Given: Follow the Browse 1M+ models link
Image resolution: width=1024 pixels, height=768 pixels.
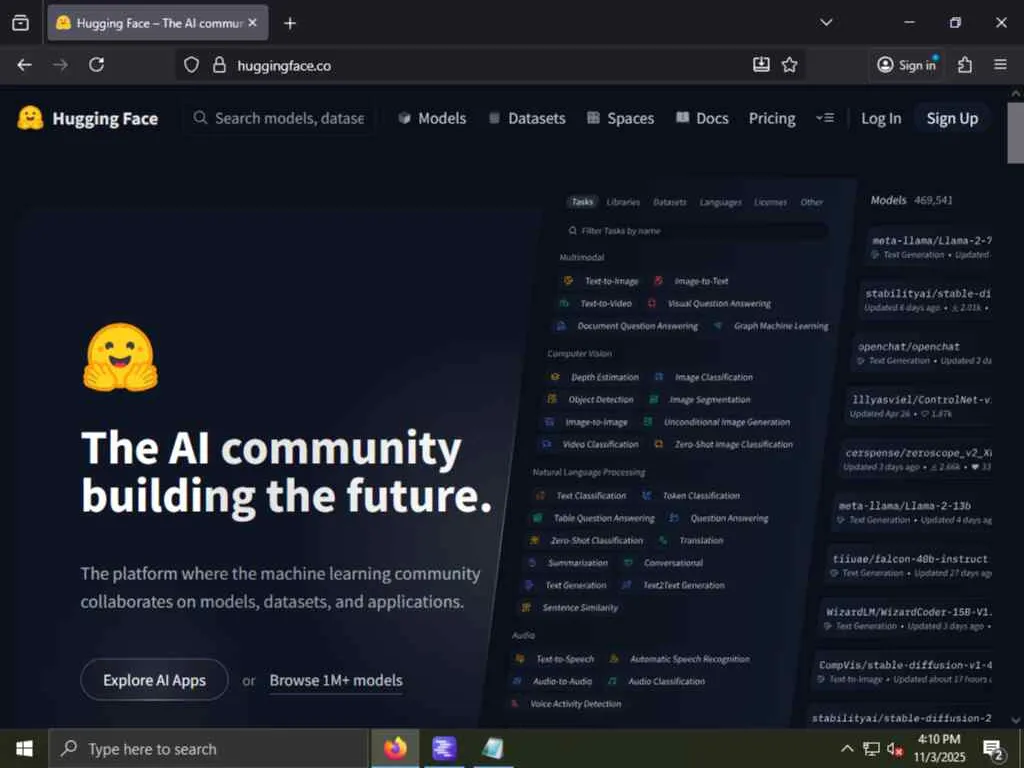Looking at the screenshot, I should click(336, 680).
